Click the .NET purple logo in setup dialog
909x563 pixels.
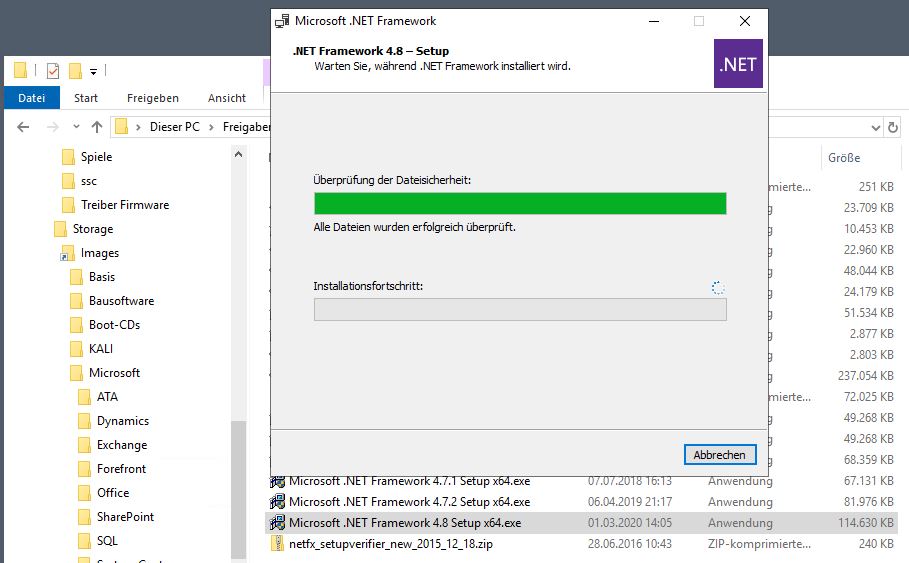click(738, 64)
